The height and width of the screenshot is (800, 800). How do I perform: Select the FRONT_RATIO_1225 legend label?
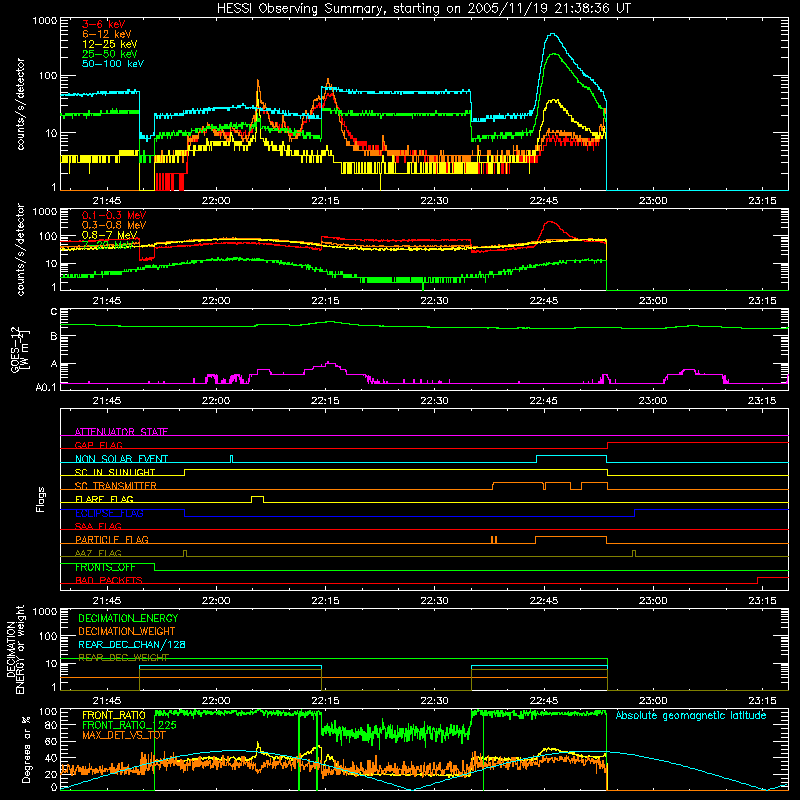pos(130,725)
